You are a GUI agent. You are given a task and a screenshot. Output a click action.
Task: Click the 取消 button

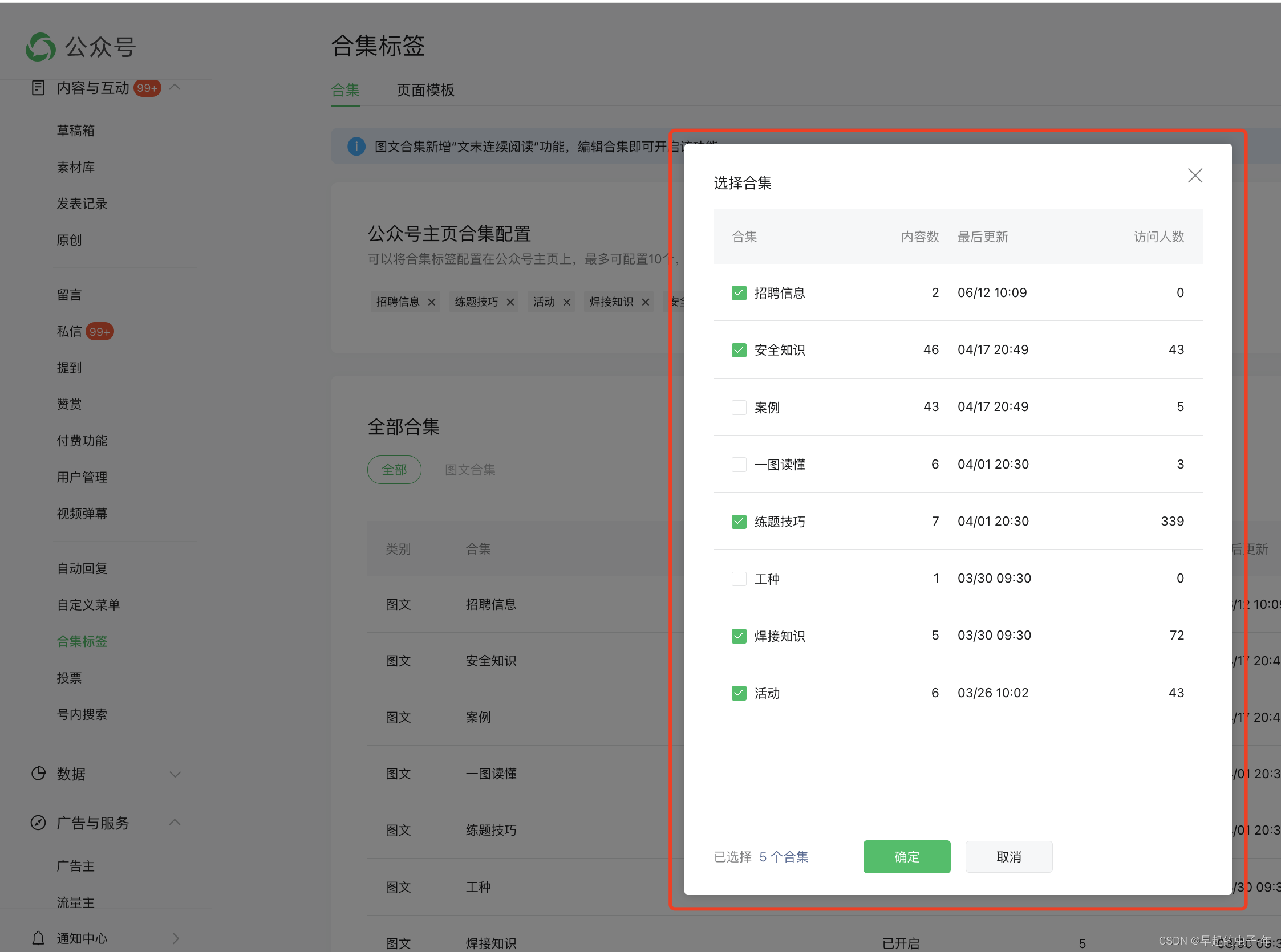[1008, 856]
